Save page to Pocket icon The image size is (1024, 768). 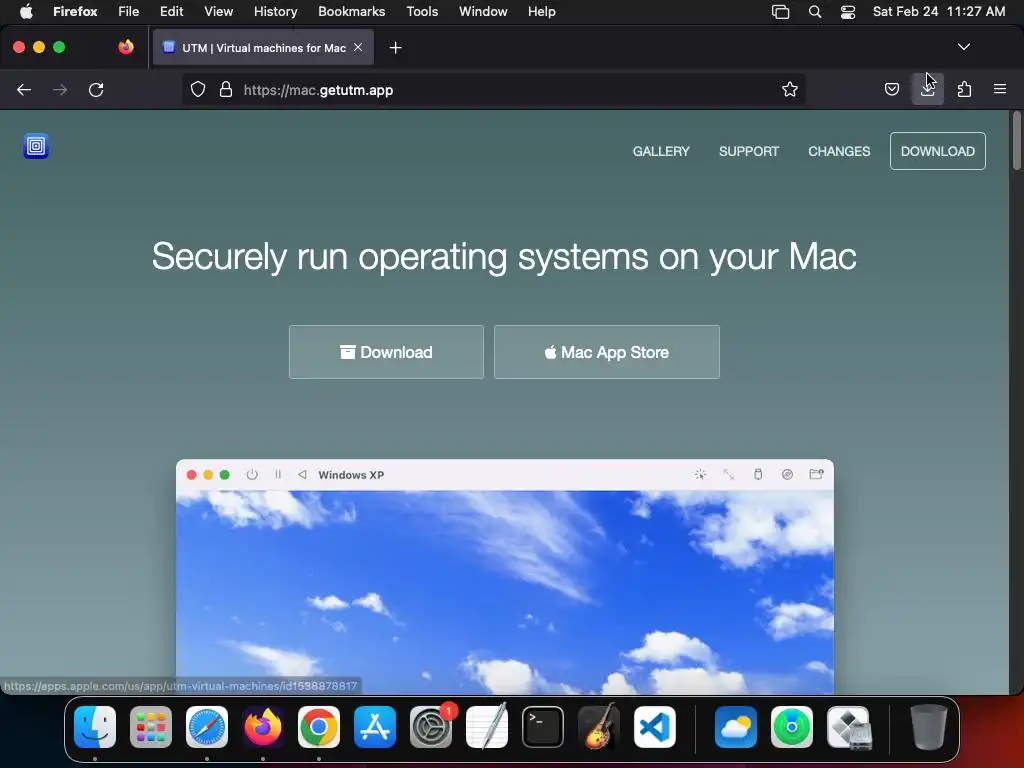tap(891, 89)
